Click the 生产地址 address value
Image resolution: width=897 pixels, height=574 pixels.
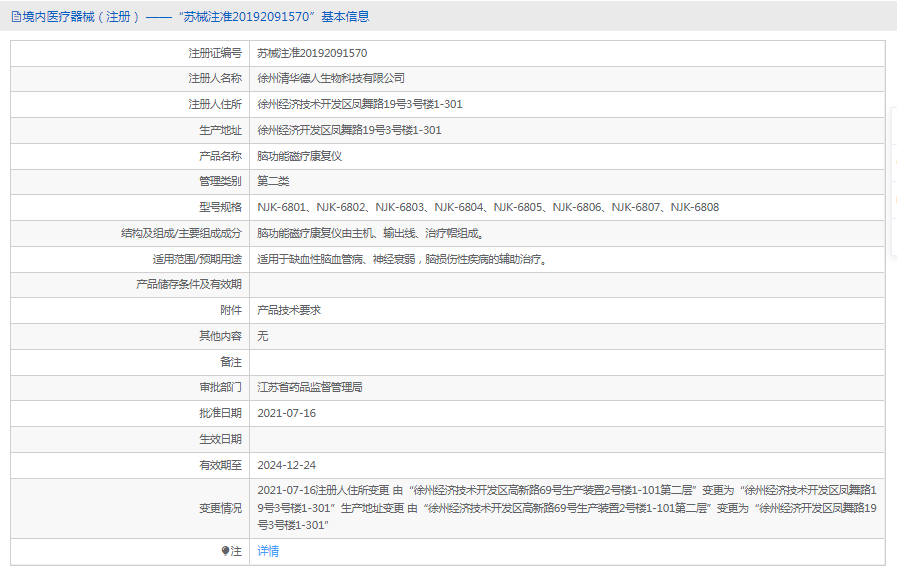[349, 130]
